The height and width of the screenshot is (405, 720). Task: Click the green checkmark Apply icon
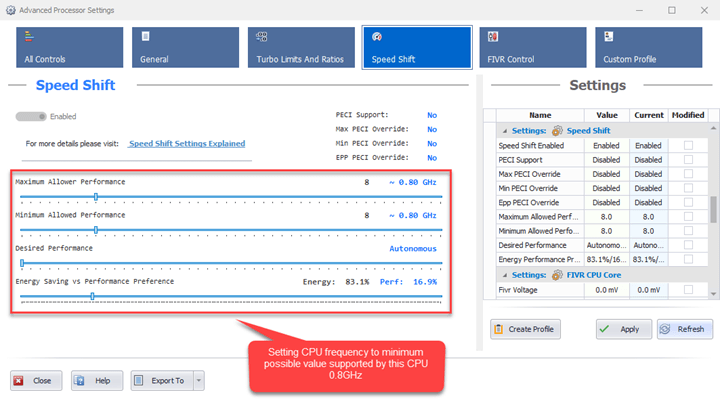604,329
